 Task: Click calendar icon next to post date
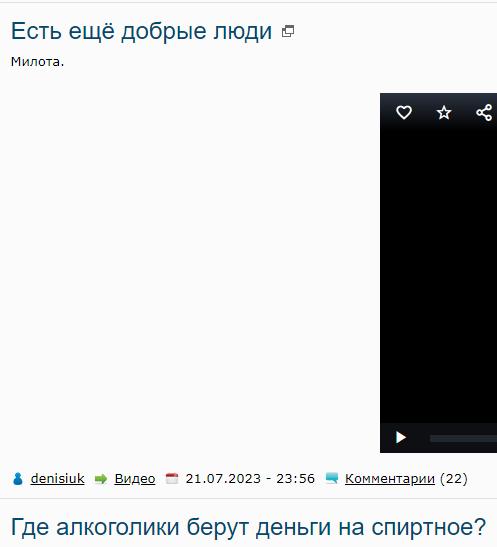172,478
